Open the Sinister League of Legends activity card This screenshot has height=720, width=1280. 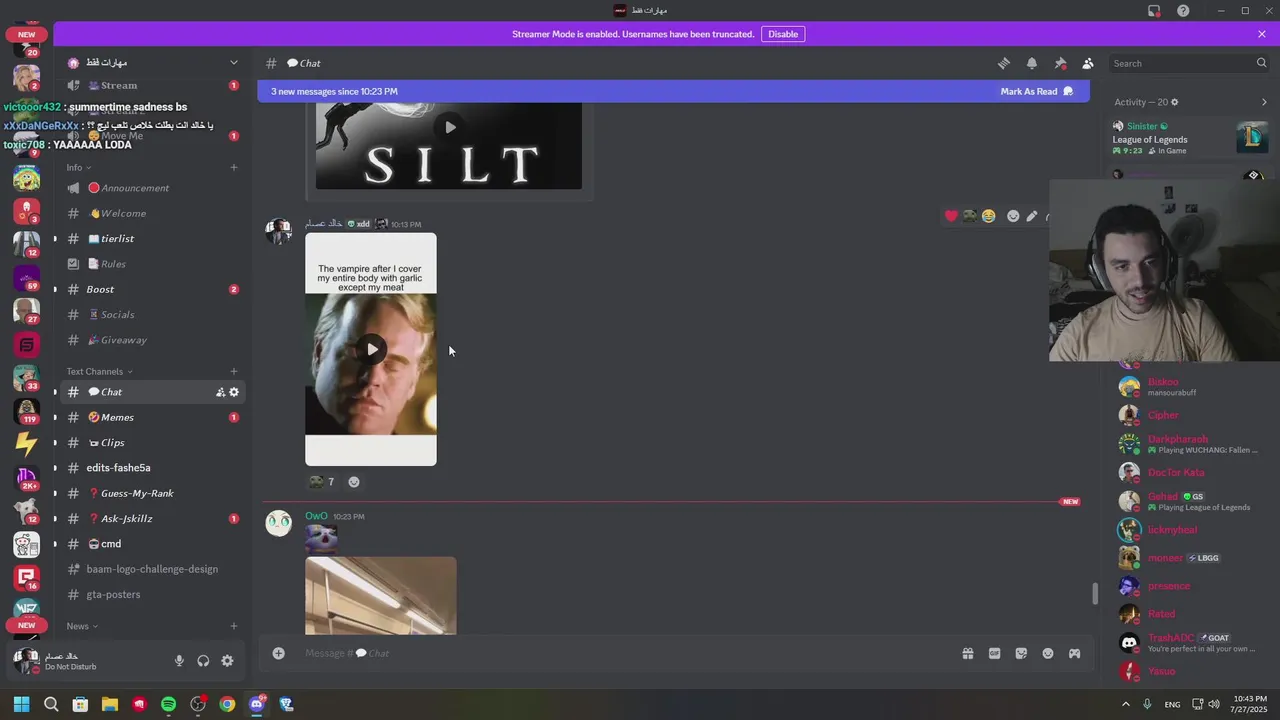1190,138
